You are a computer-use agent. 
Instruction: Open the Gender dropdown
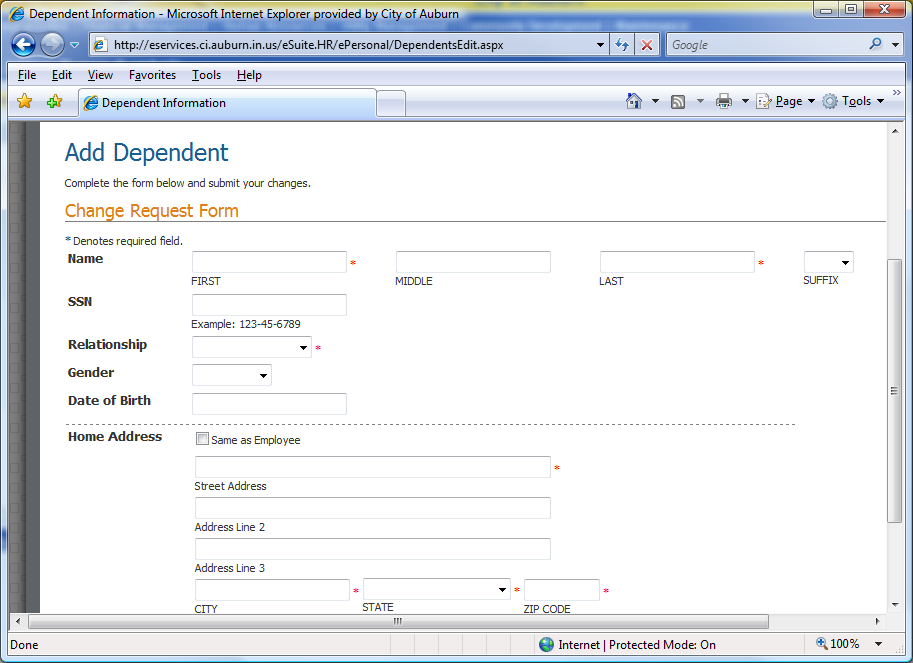click(x=232, y=375)
